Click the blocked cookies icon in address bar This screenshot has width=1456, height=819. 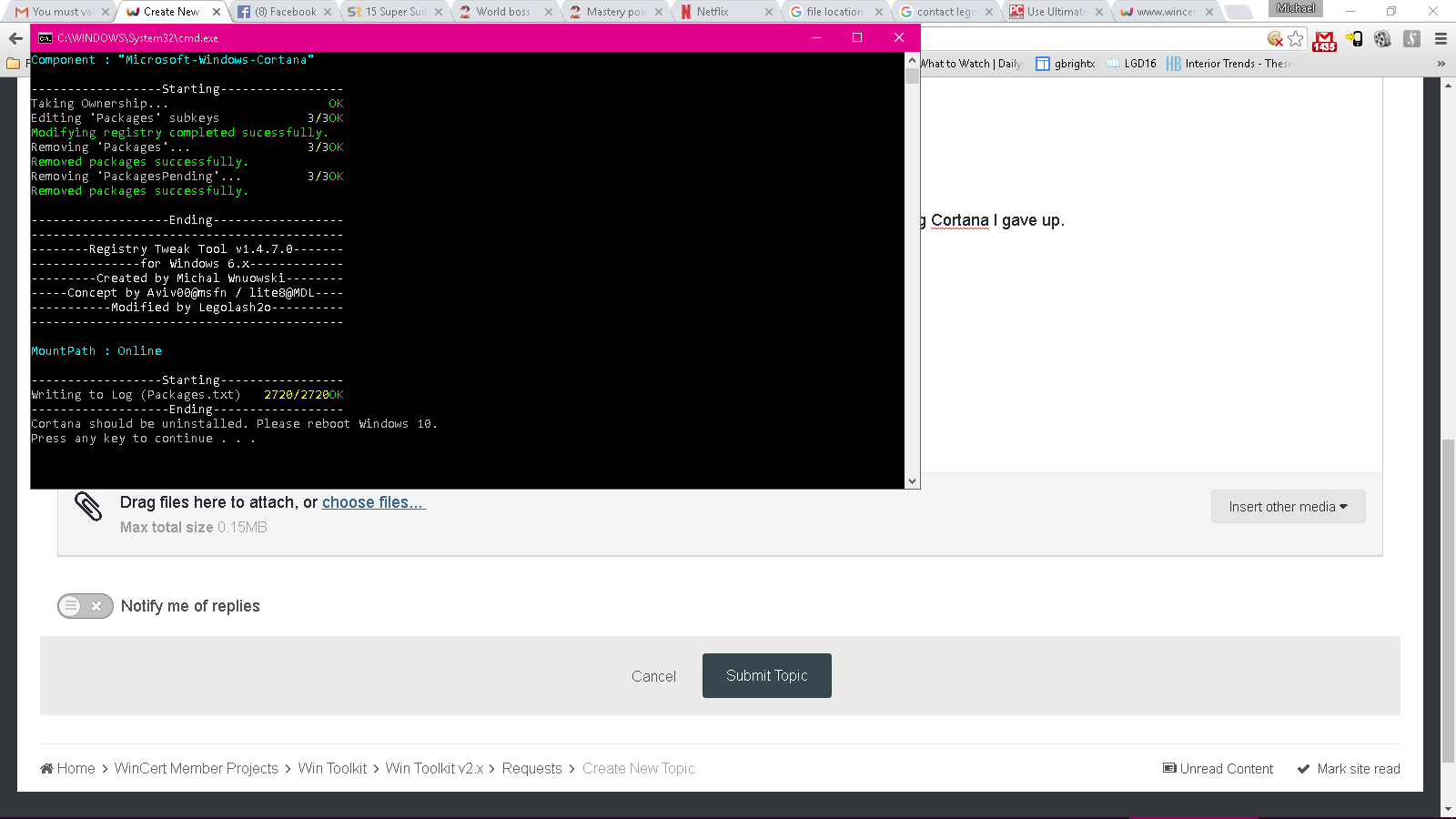[x=1275, y=38]
